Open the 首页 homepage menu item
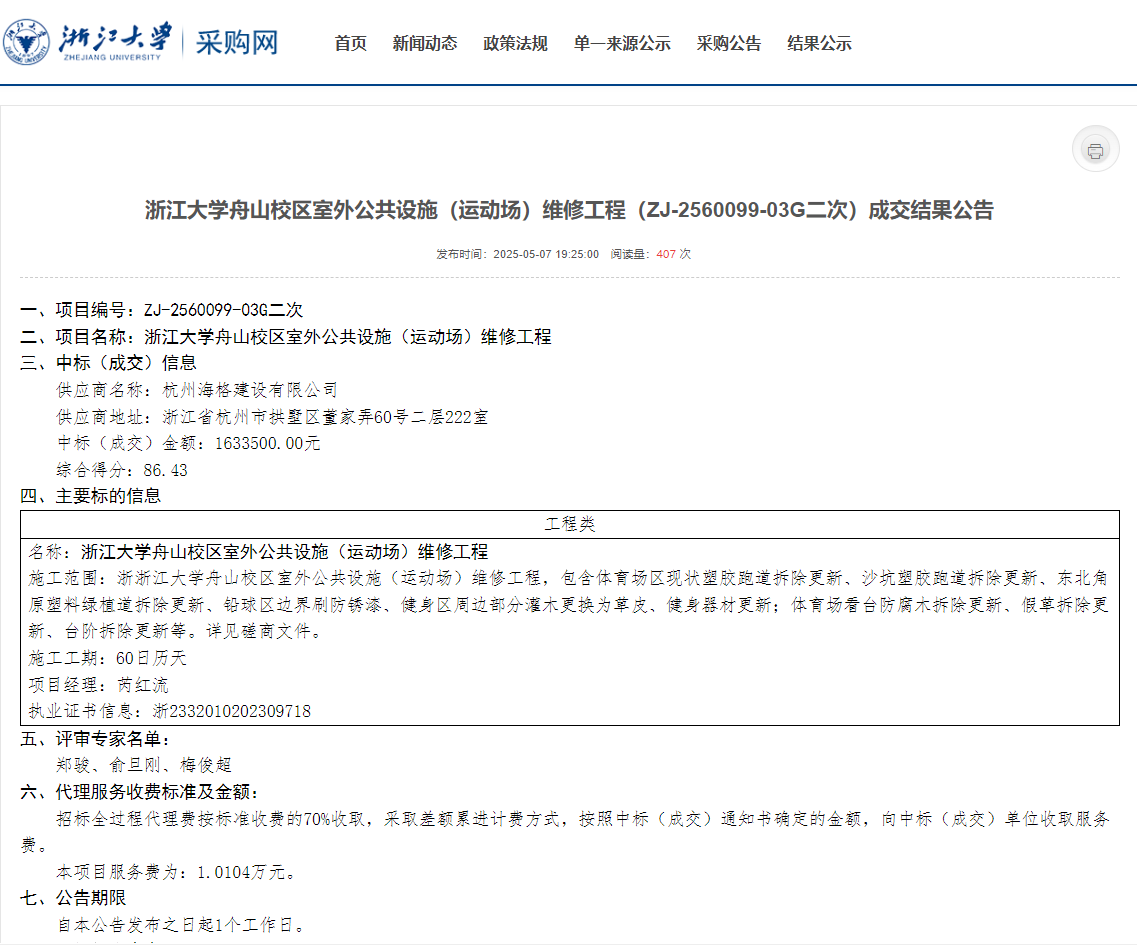This screenshot has height=947, width=1137. click(x=349, y=44)
